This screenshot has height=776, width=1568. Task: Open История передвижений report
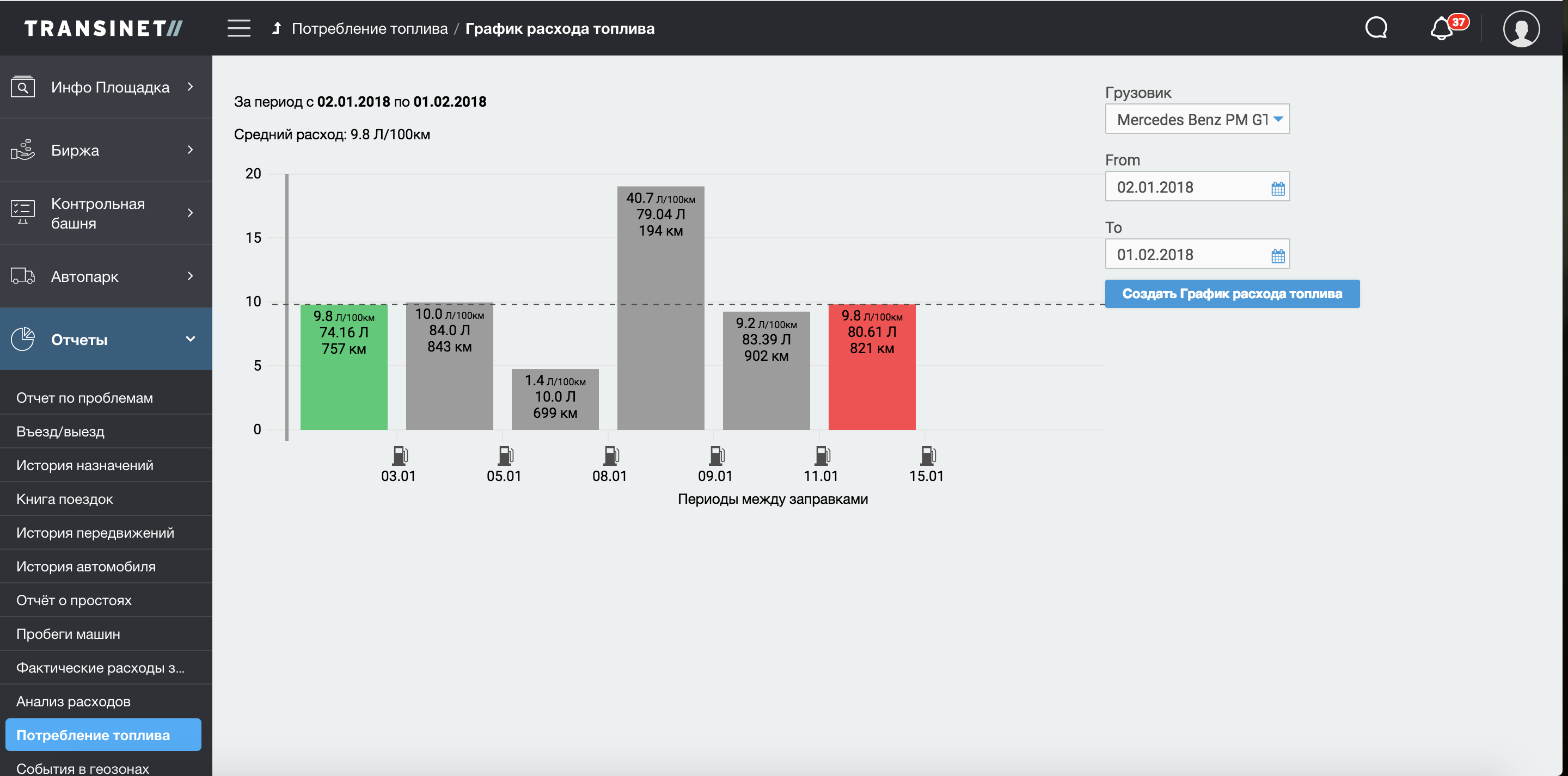click(95, 533)
